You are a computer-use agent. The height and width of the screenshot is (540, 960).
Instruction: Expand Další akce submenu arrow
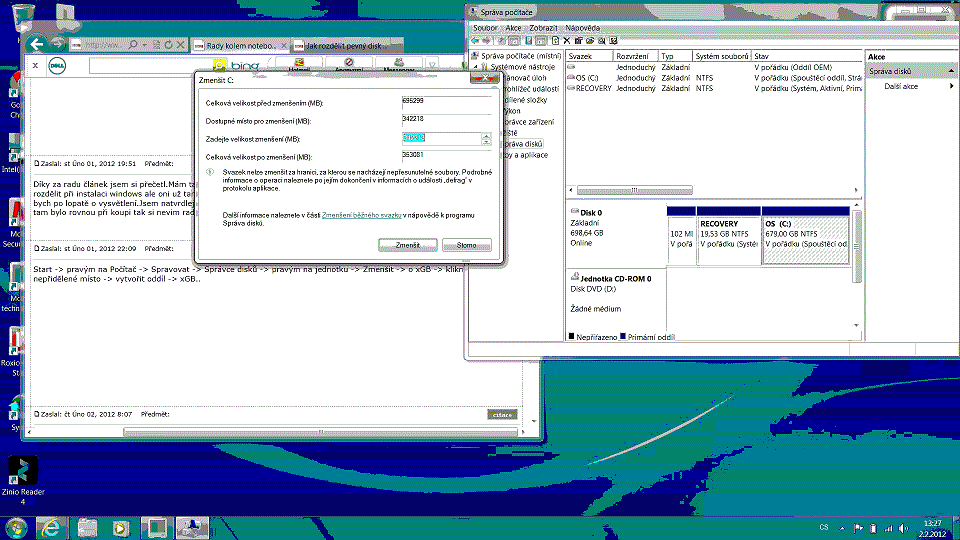click(x=951, y=86)
